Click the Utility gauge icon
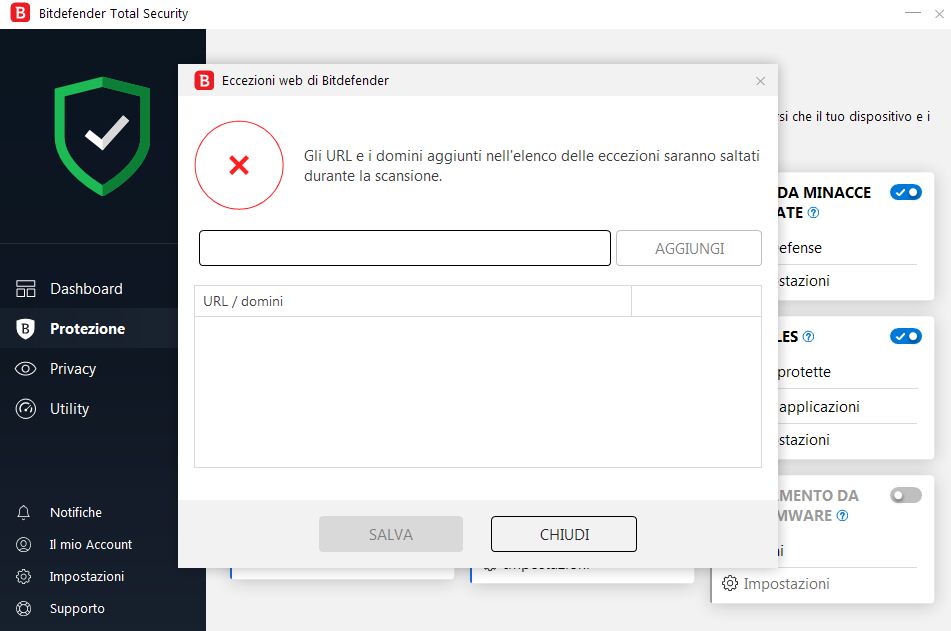The width and height of the screenshot is (951, 631). tap(25, 409)
